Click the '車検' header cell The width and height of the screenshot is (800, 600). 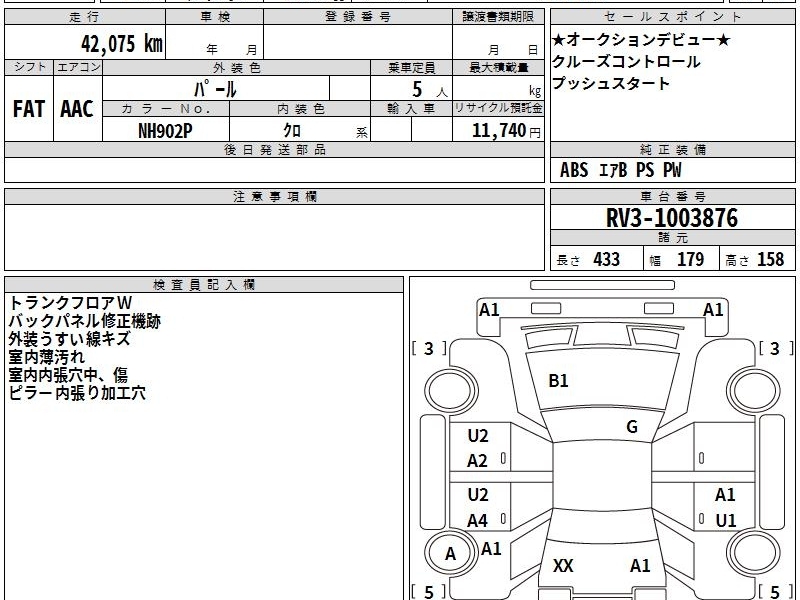[x=215, y=17]
